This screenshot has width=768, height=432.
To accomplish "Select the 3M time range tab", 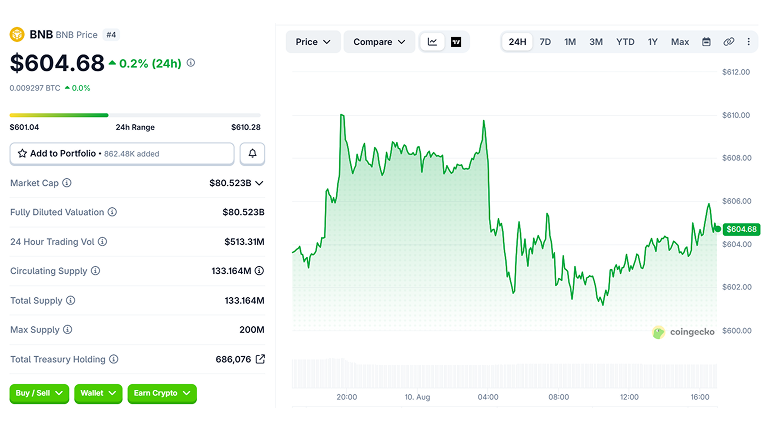I will [596, 42].
